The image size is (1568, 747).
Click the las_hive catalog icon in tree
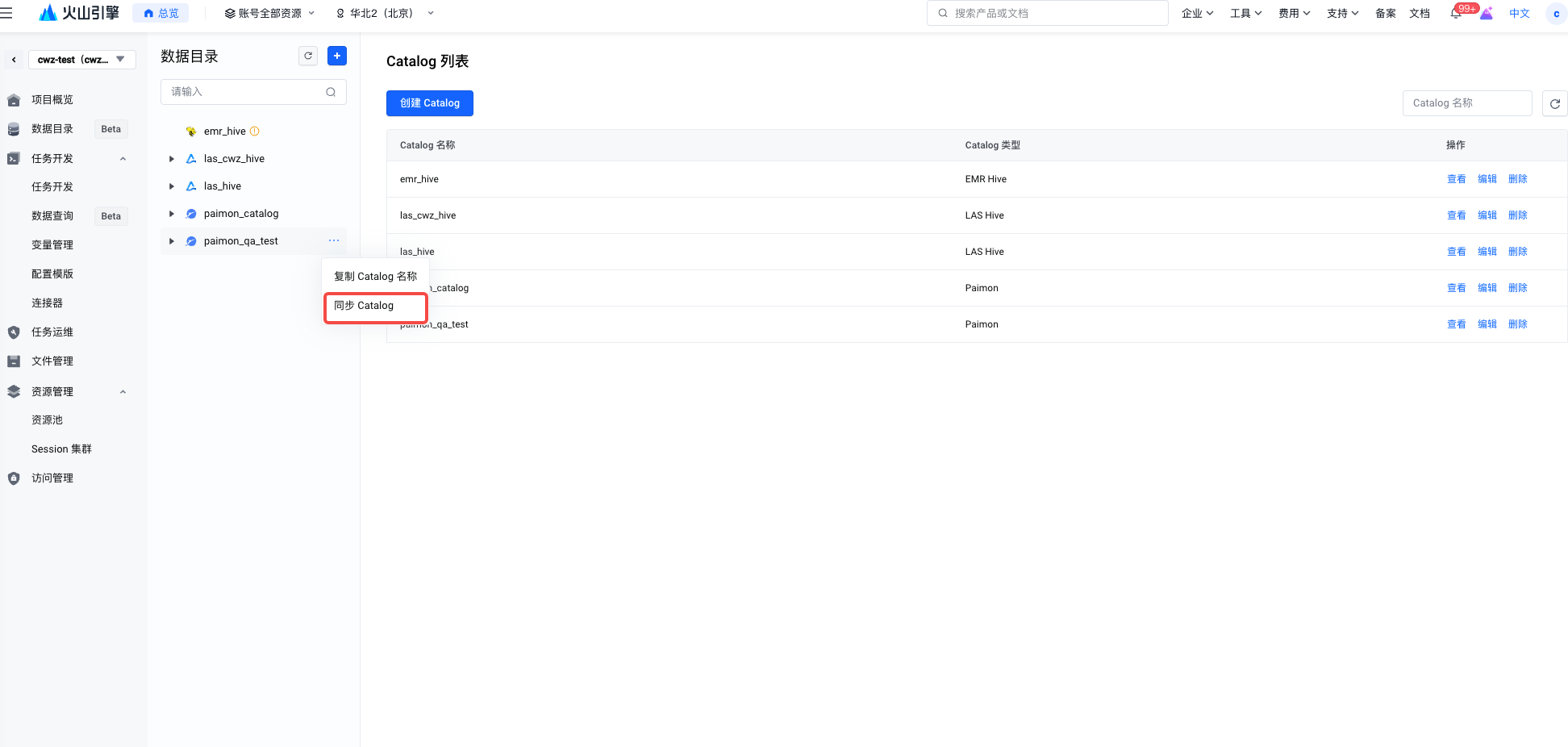coord(191,186)
